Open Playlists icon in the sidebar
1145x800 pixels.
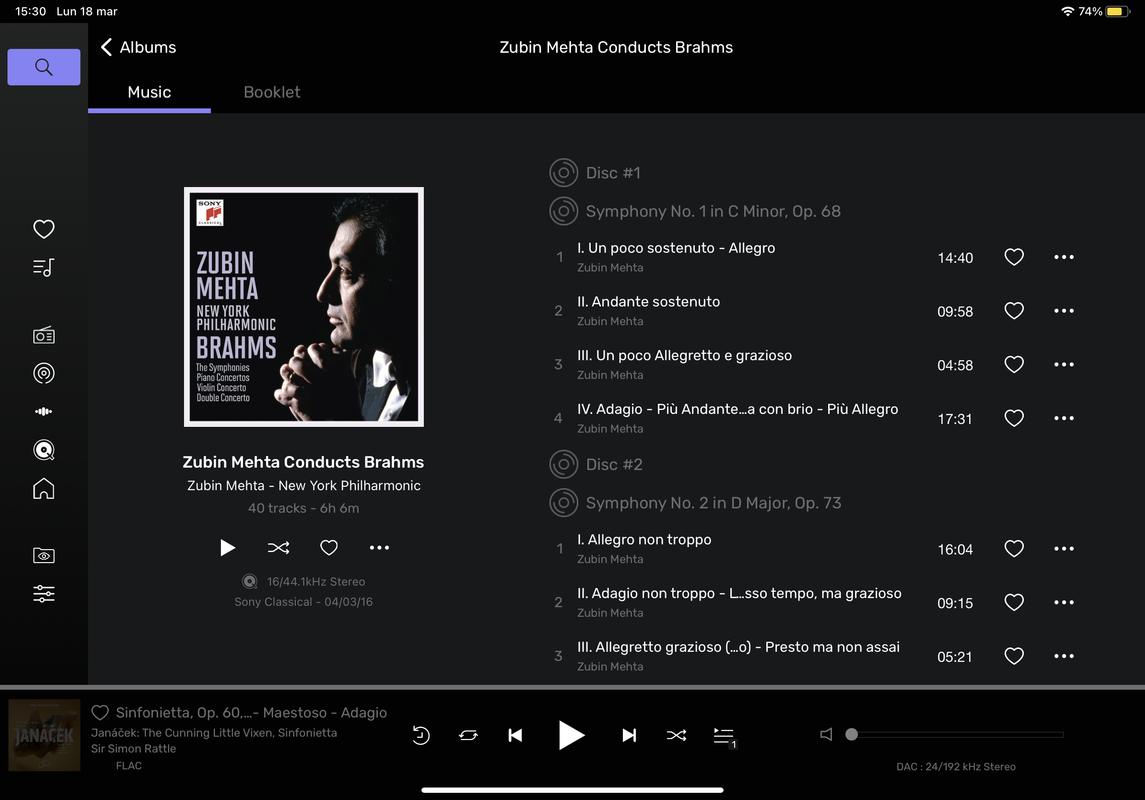[x=44, y=268]
